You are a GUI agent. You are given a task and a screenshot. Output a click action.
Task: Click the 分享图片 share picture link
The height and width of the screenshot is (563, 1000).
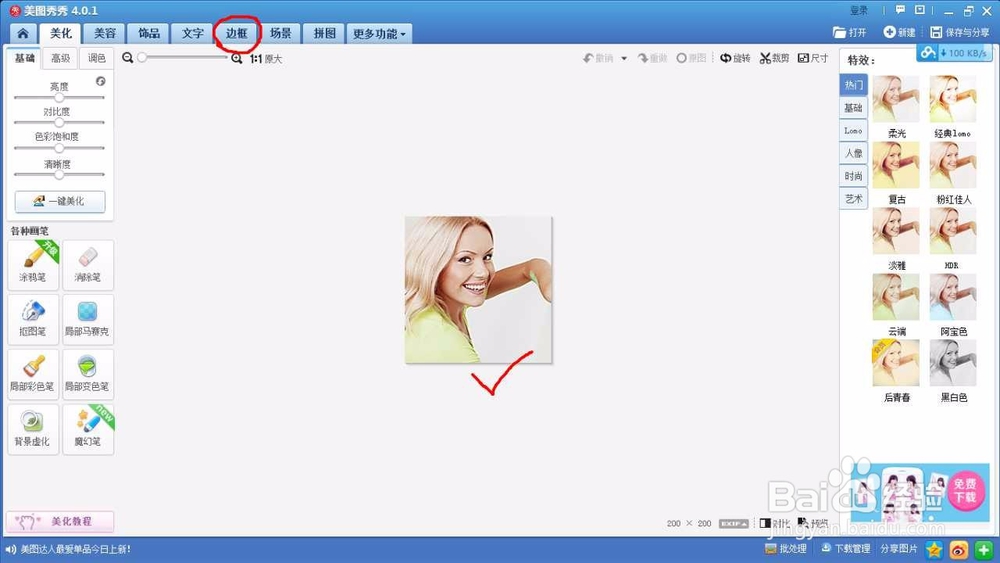coord(899,548)
